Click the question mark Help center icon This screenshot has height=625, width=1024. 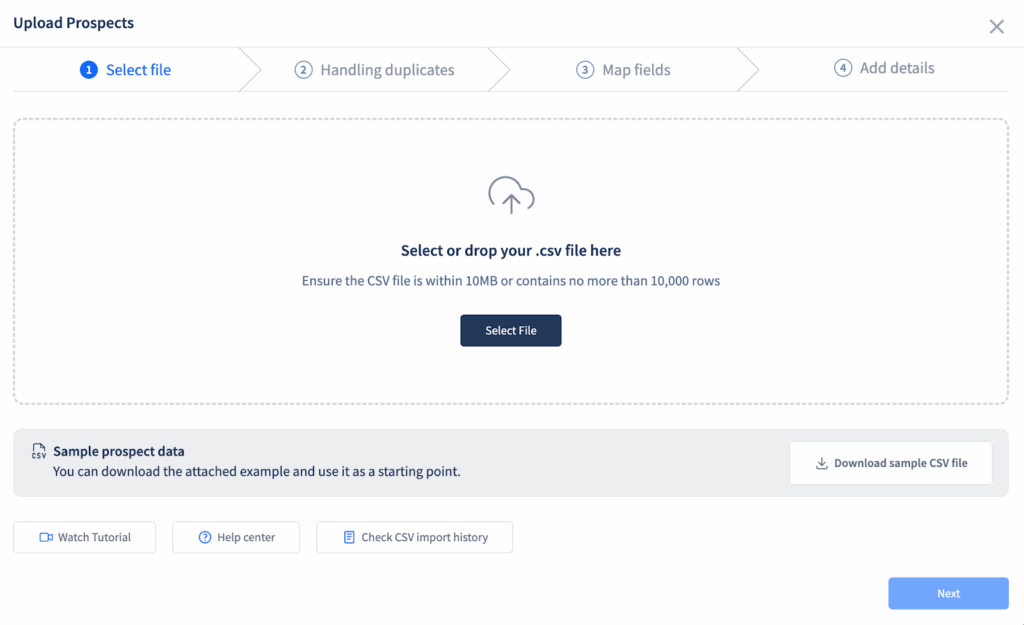tap(205, 537)
